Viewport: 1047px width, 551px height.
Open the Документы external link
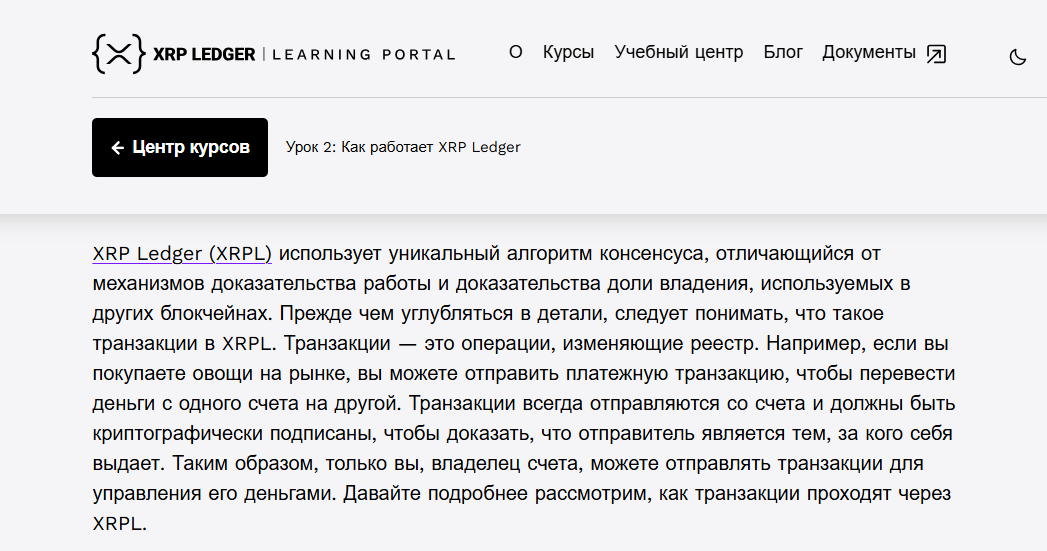869,52
